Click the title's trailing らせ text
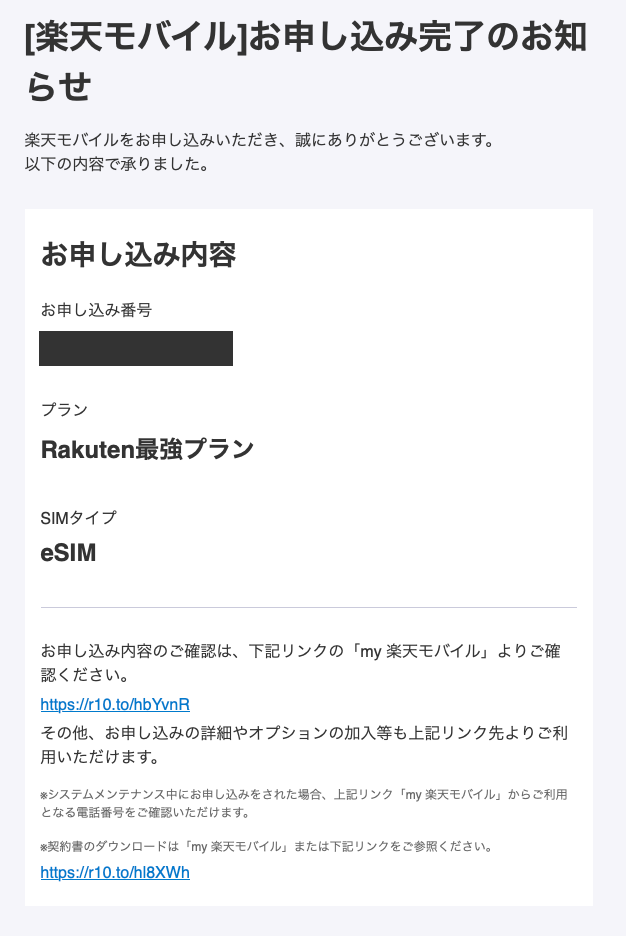Screen dimensions: 626x936 (x=58, y=85)
